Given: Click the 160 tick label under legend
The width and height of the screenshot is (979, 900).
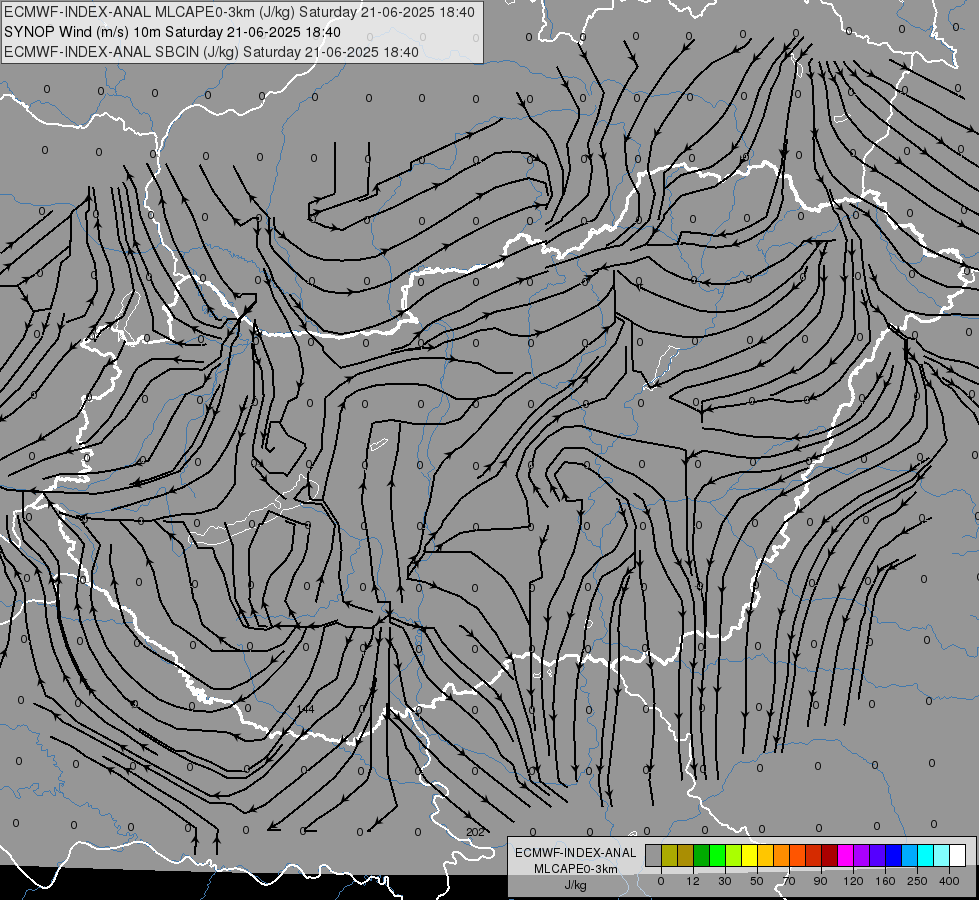Looking at the screenshot, I should click(885, 881).
